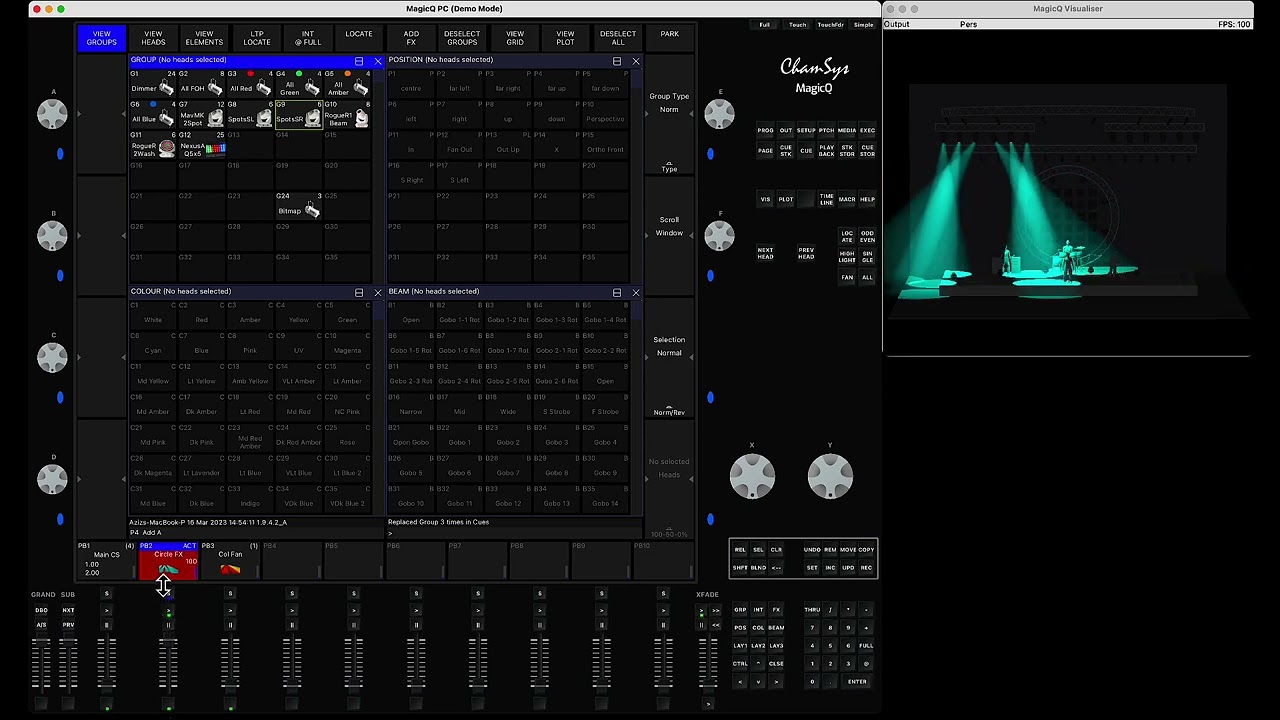The height and width of the screenshot is (720, 1280).
Task: Maximize the GROUP window
Action: coord(359,61)
